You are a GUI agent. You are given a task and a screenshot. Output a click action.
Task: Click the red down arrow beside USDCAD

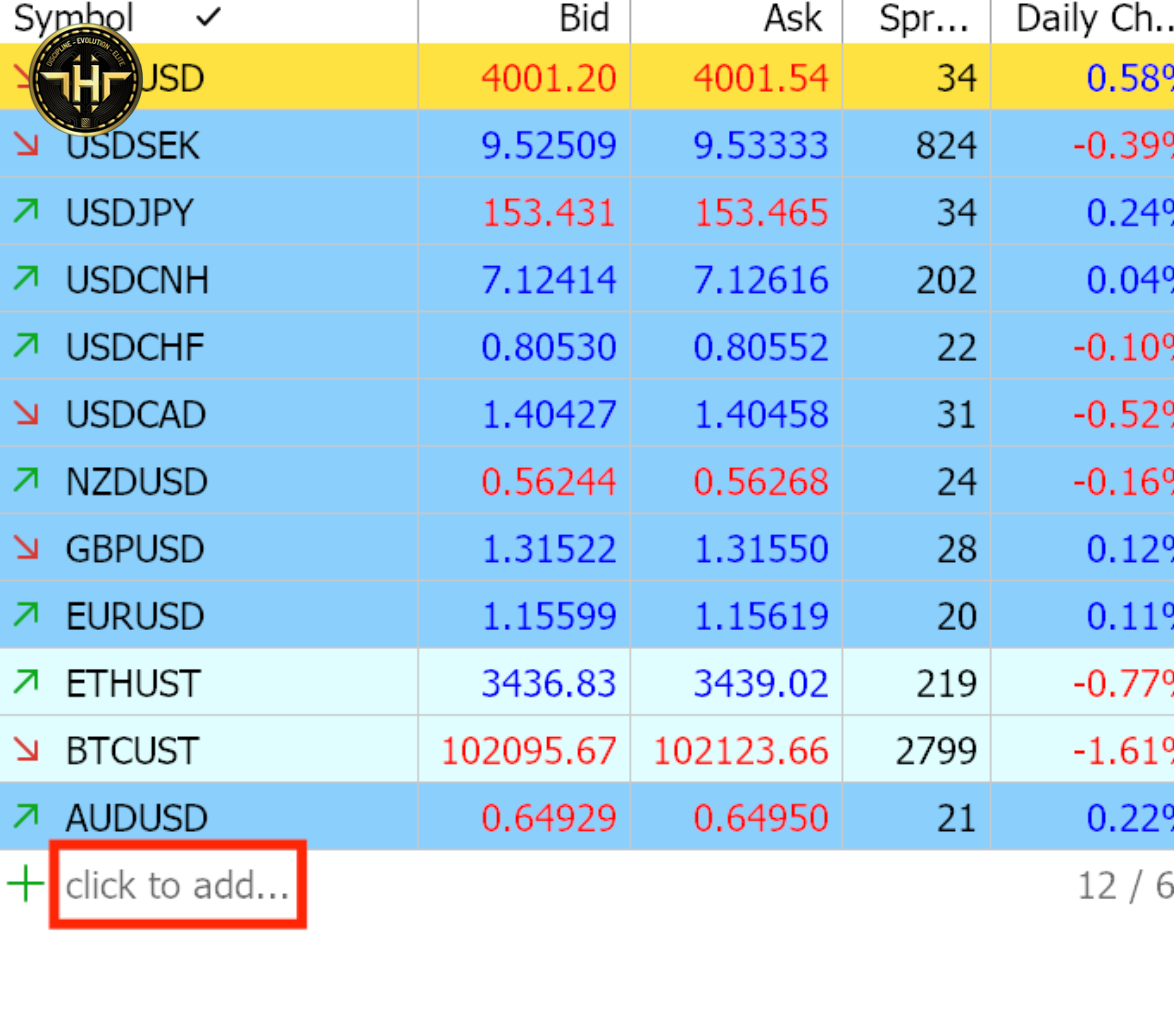[27, 413]
